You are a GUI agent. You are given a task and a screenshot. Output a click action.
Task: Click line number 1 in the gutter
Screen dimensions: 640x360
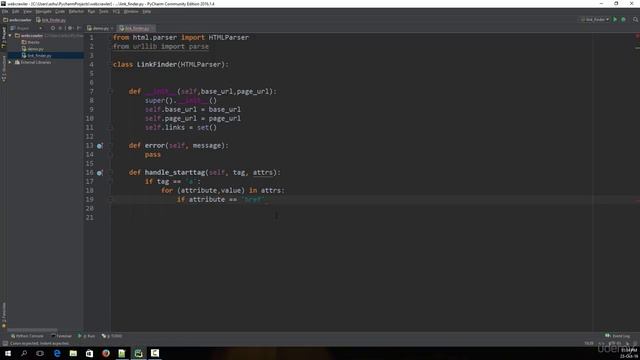coord(91,38)
